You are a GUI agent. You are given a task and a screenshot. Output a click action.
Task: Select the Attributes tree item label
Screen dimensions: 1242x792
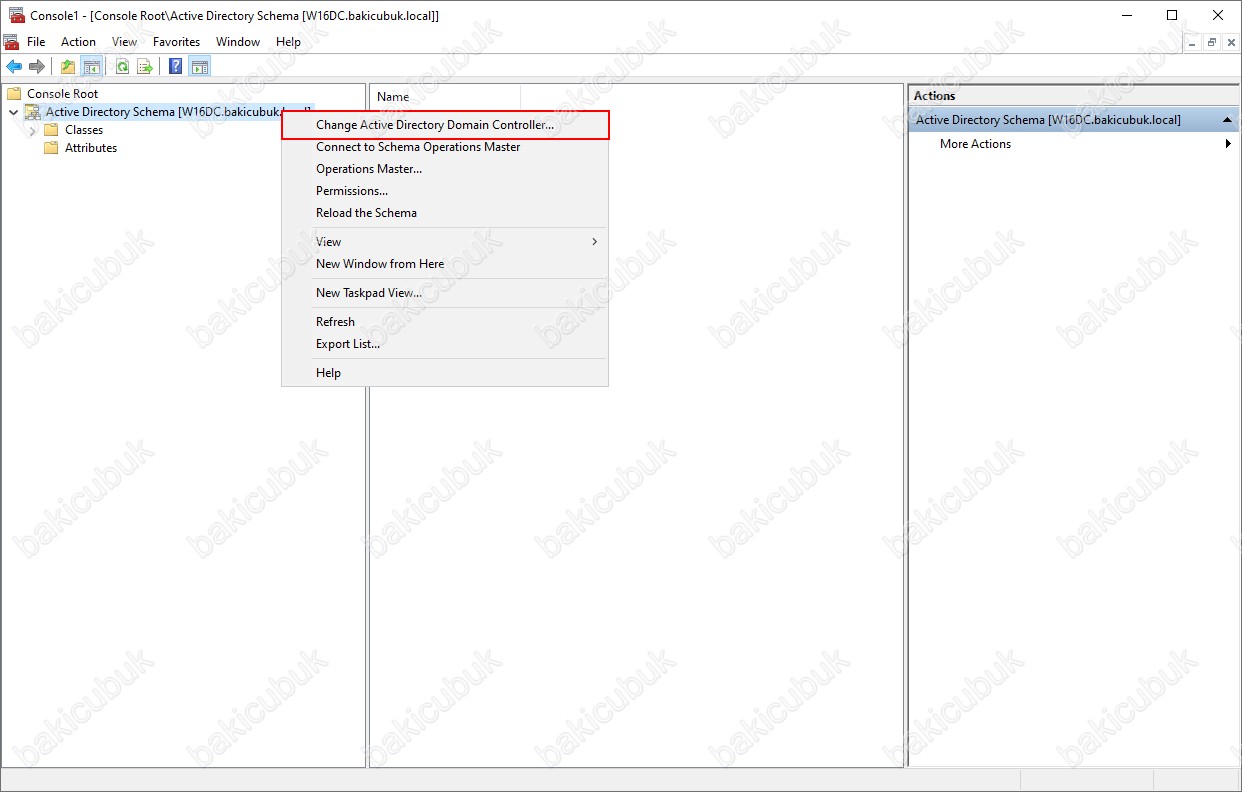[x=91, y=148]
